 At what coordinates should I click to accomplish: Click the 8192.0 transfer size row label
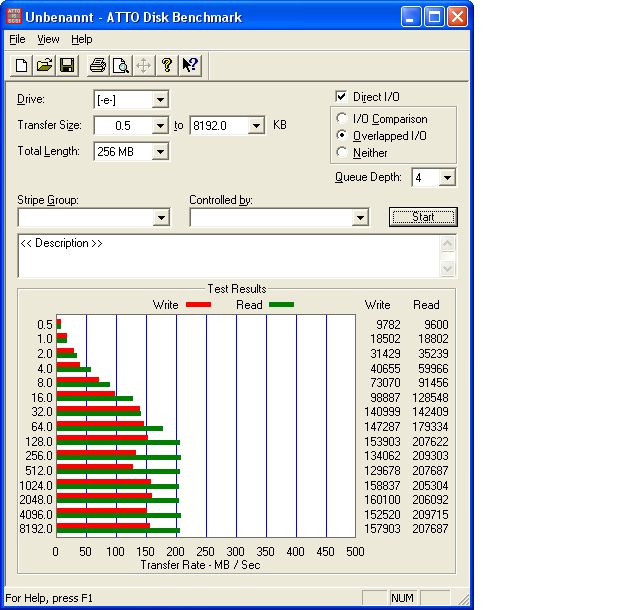coord(36,529)
